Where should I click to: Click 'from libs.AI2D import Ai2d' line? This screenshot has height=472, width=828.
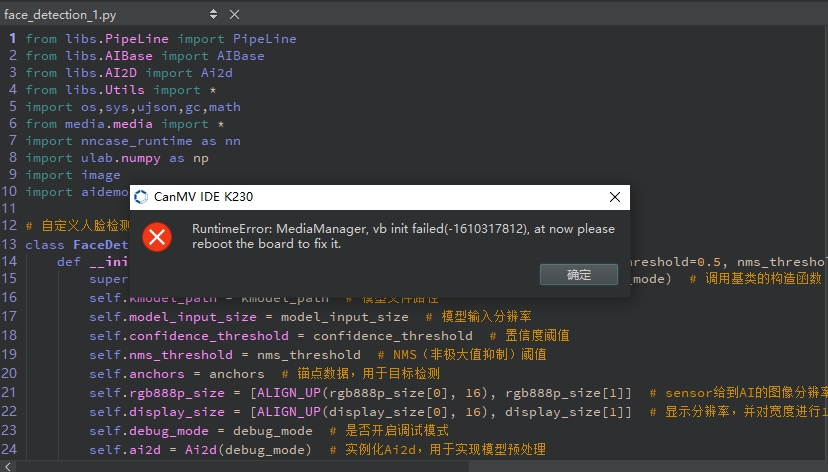129,73
